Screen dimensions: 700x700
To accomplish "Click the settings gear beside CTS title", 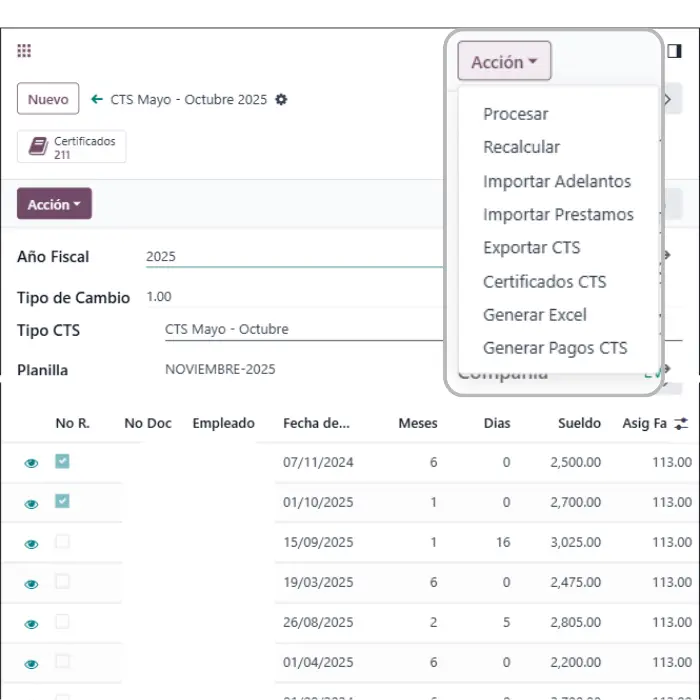I will point(281,100).
